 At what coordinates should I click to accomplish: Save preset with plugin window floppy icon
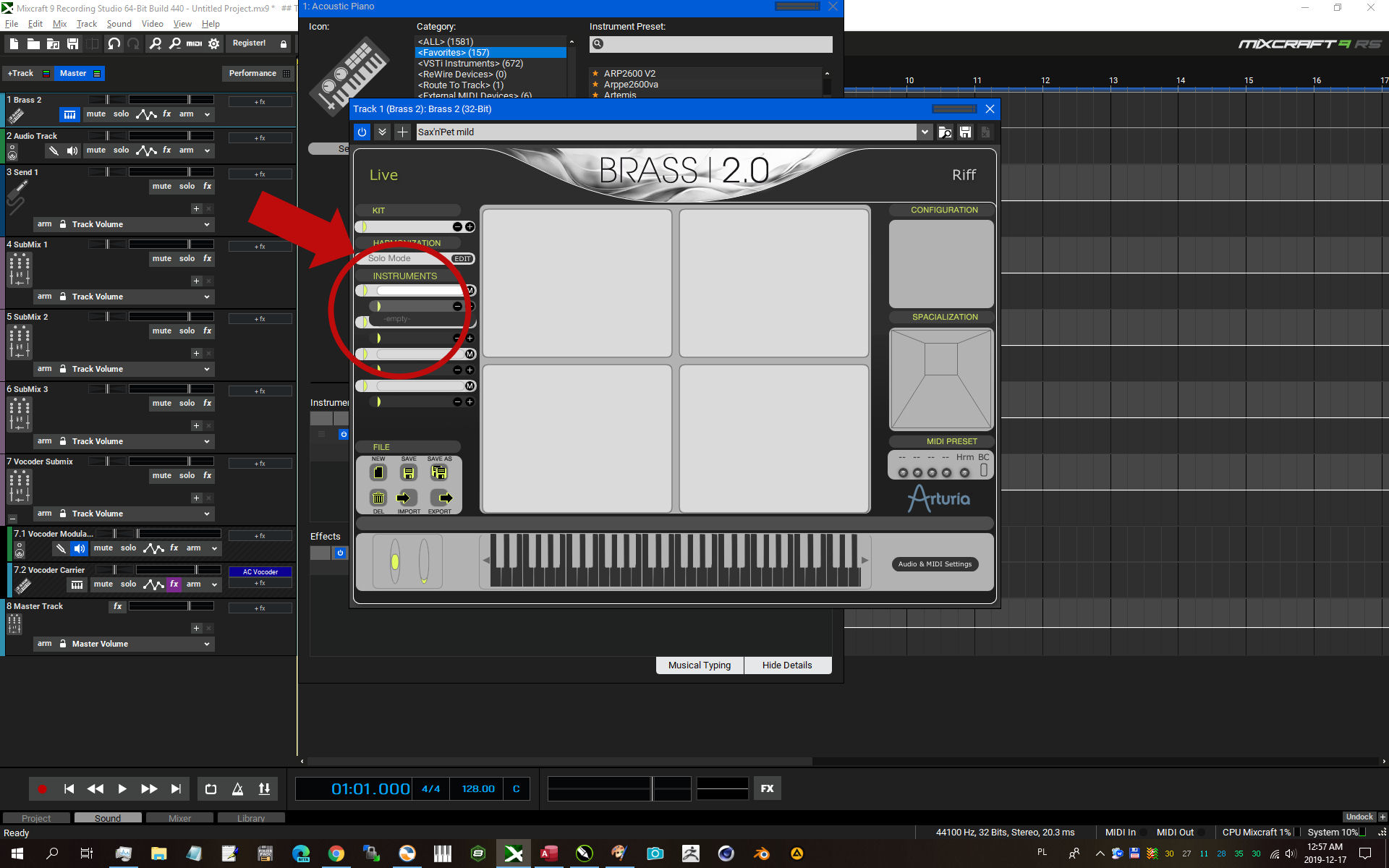click(965, 132)
